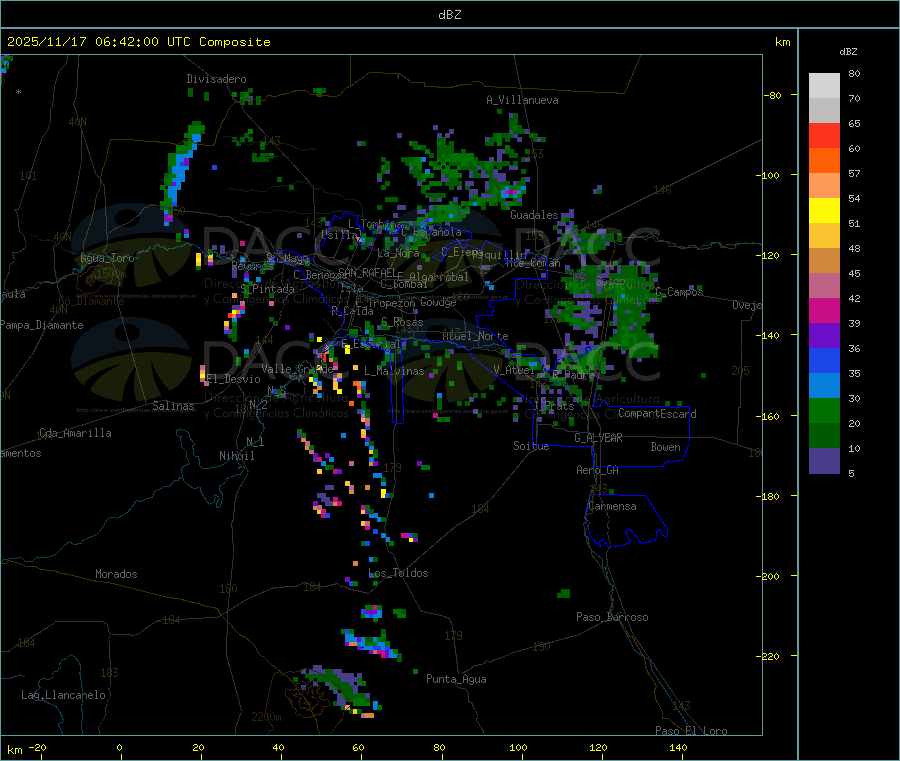This screenshot has height=761, width=900.
Task: Pick the purple 36–39 dBZ legend swatch
Action: click(824, 336)
